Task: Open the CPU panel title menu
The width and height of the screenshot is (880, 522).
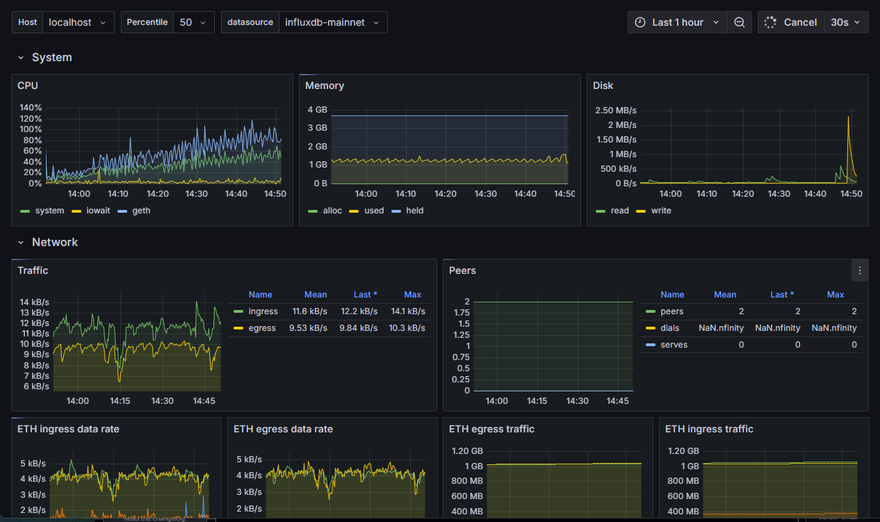Action: tap(28, 86)
